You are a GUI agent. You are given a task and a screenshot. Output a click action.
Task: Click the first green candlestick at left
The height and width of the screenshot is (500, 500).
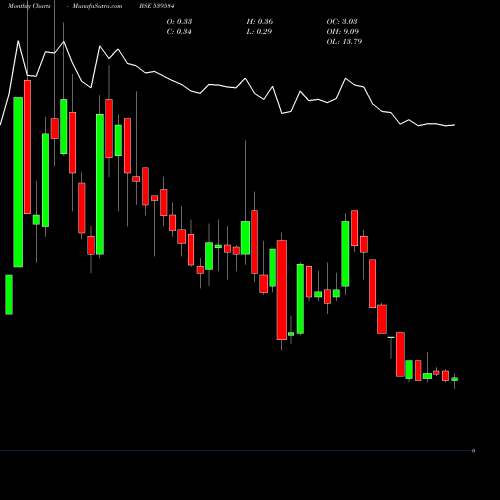click(x=9, y=295)
